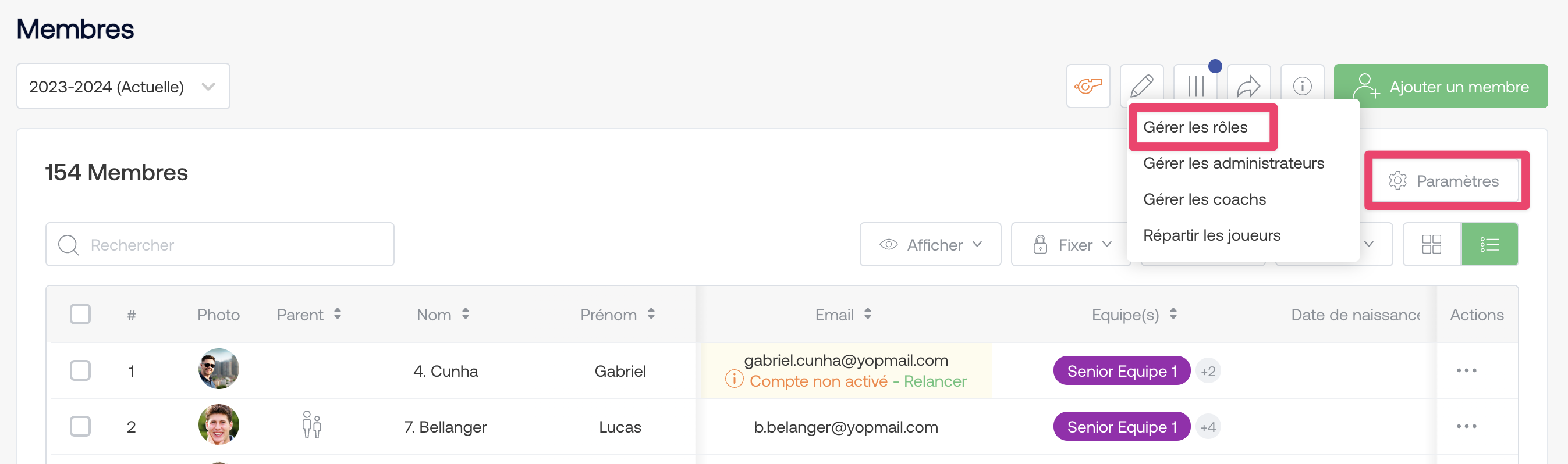Image resolution: width=1568 pixels, height=464 pixels.
Task: Click the orange whistle icon
Action: click(1088, 85)
